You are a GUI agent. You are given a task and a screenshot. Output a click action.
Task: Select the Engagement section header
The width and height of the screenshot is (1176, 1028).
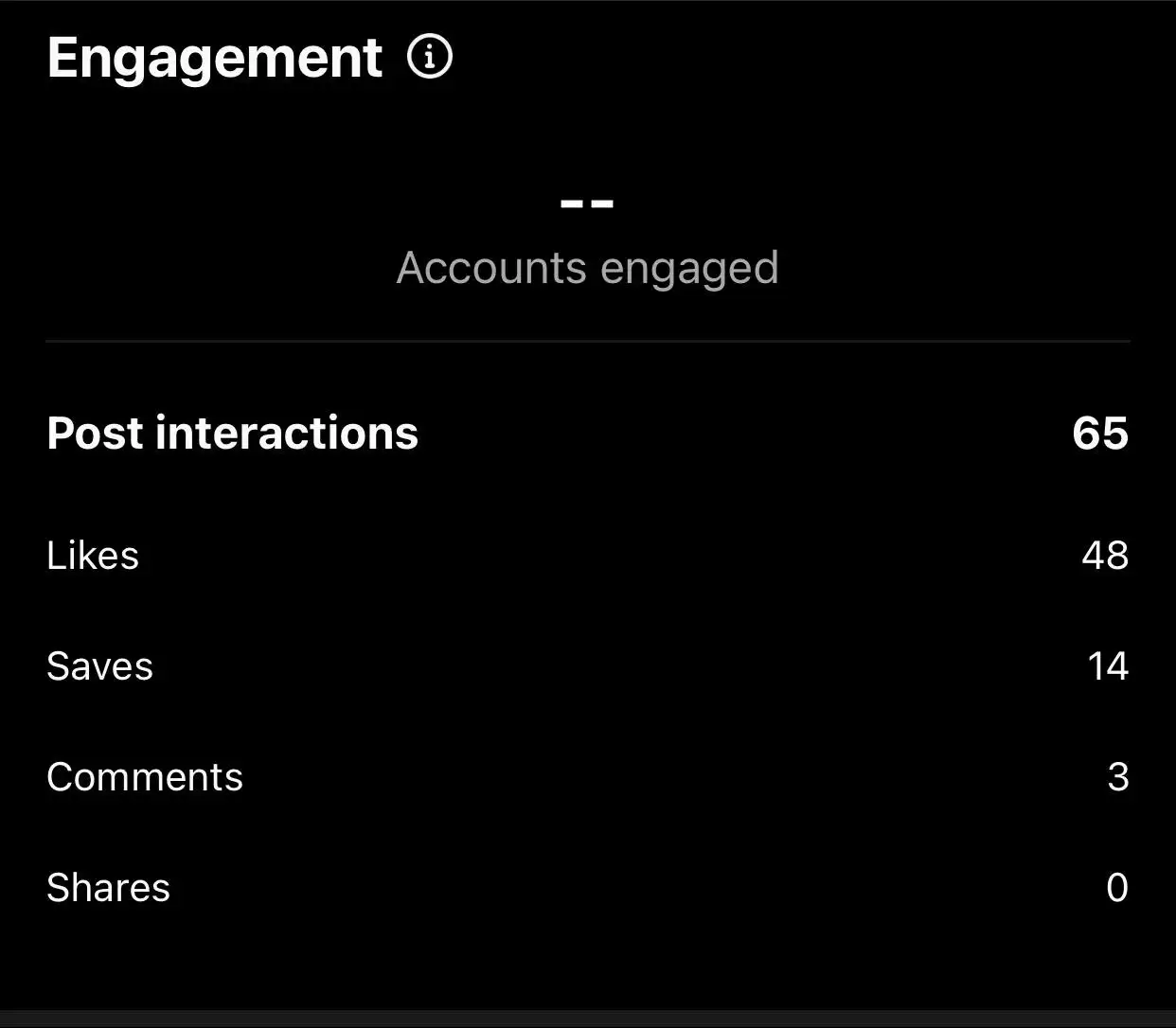(215, 57)
